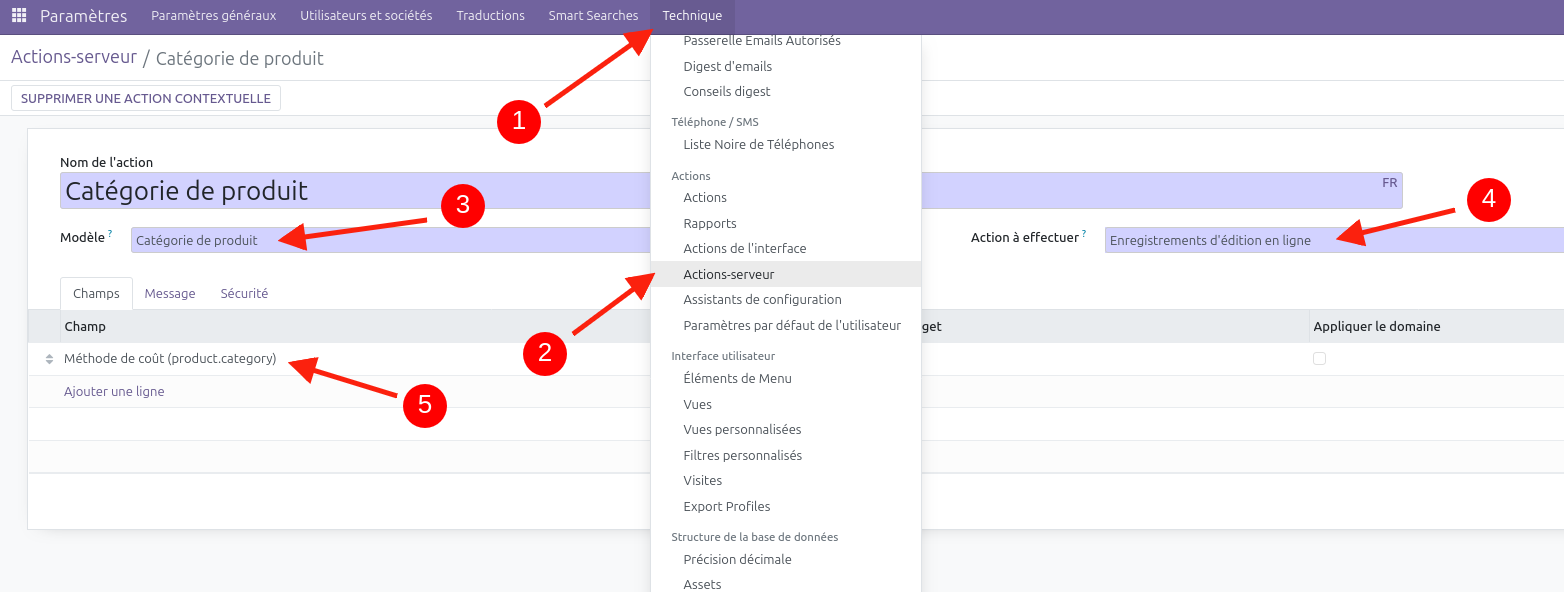The image size is (1564, 592).
Task: Open the Action à effectuer dropdown
Action: (1330, 240)
